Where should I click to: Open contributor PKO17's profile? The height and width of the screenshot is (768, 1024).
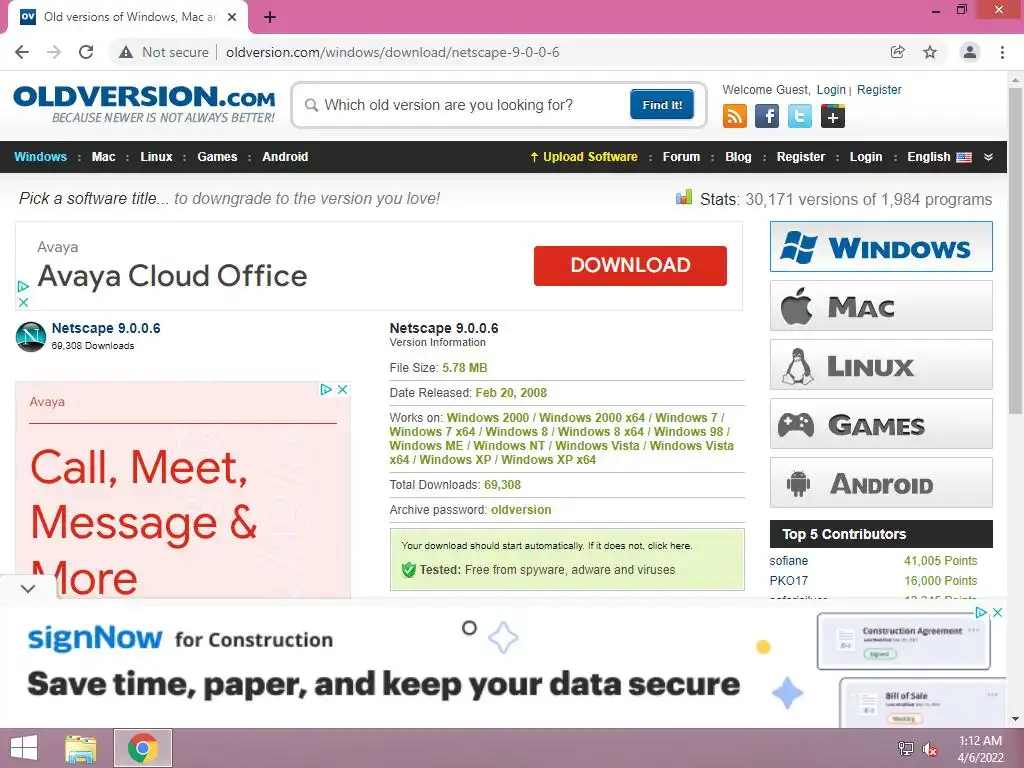coord(788,581)
